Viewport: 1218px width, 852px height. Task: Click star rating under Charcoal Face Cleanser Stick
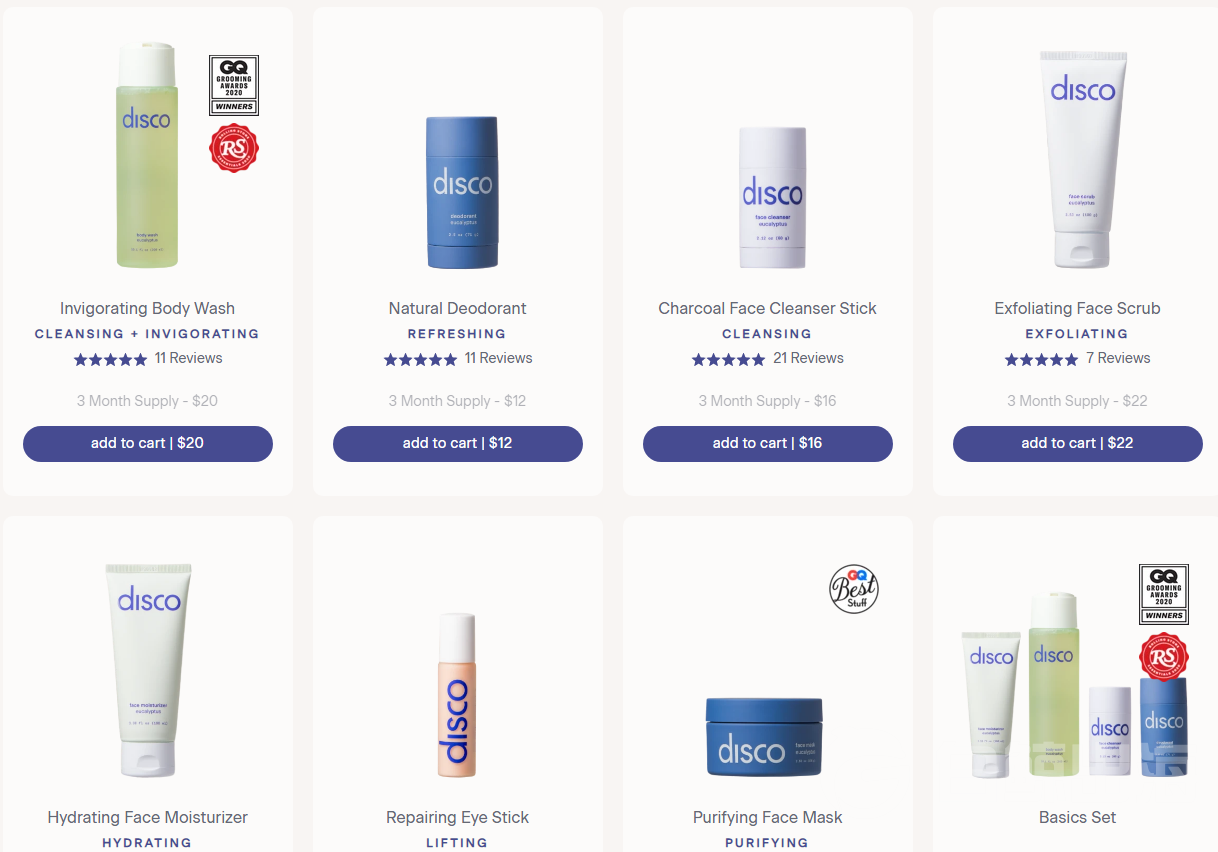(x=728, y=359)
